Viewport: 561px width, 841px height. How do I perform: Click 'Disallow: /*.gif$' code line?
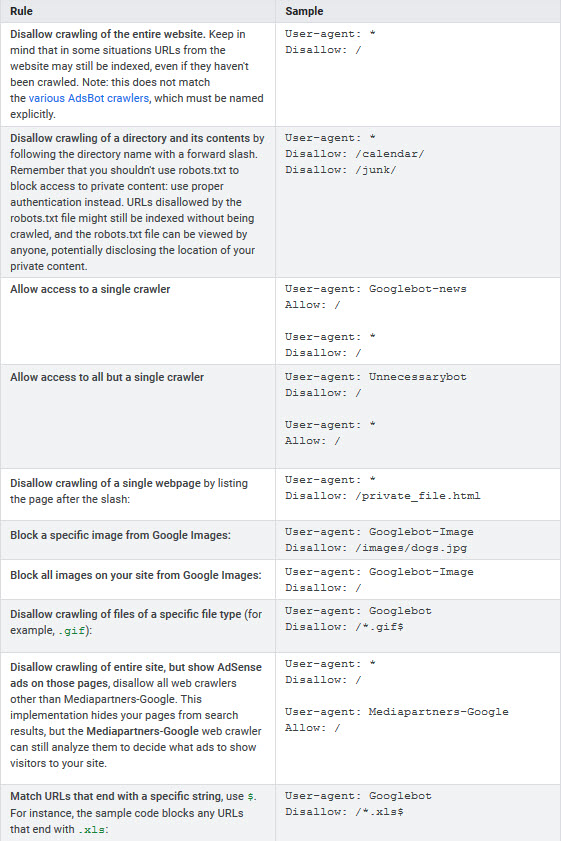click(344, 626)
